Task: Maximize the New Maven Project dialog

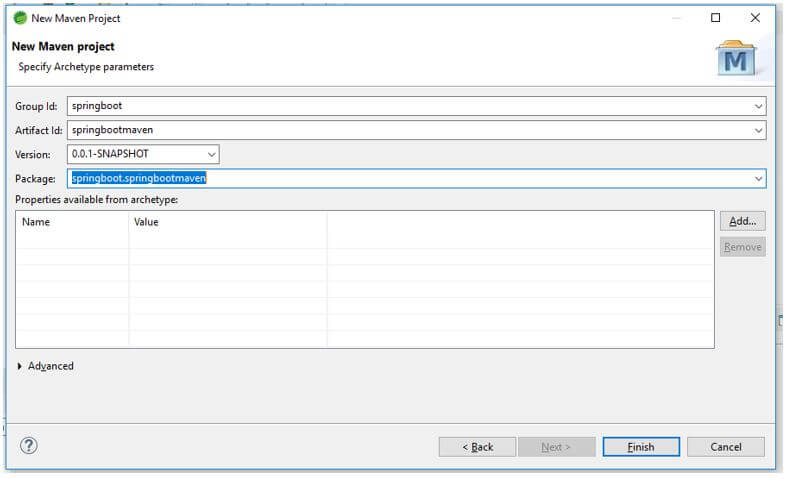Action: click(x=715, y=18)
